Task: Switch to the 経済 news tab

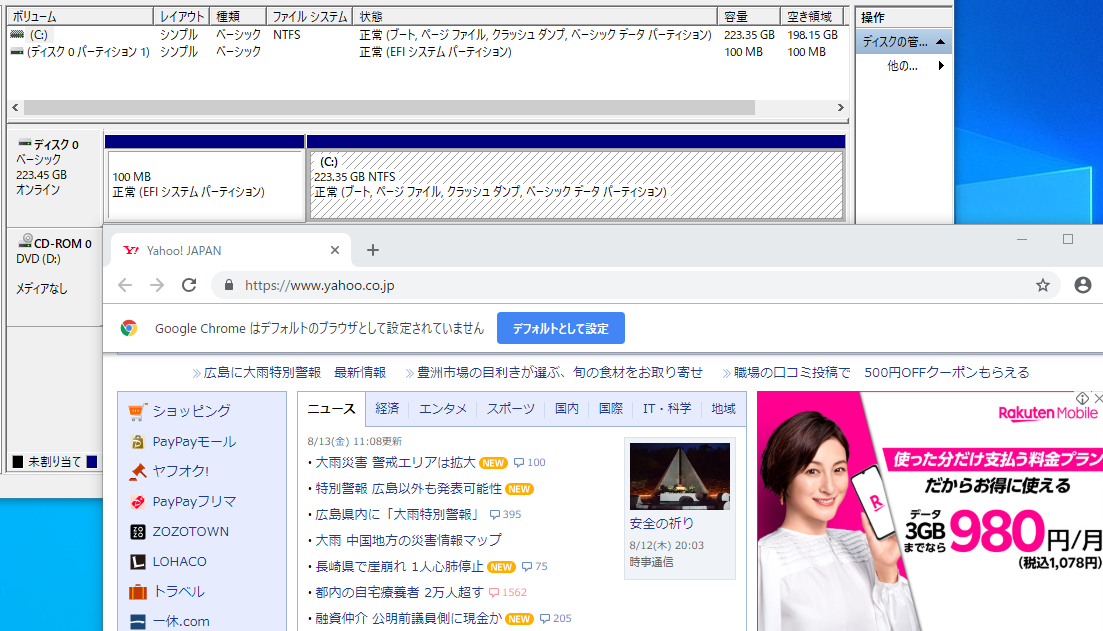Action: point(387,409)
